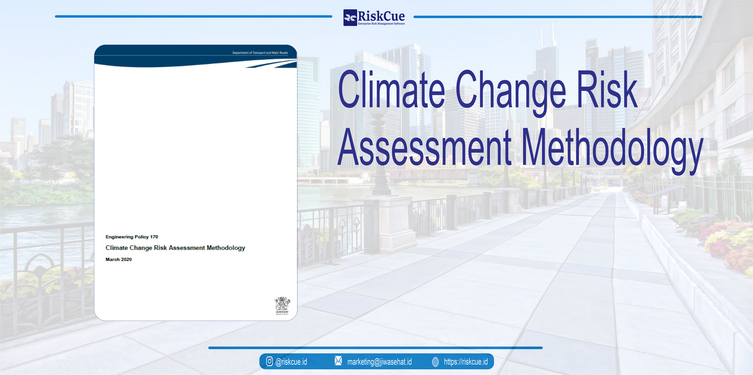Open the @riskcue.id Instagram handle
Image resolution: width=753 pixels, height=375 pixels.
click(291, 362)
